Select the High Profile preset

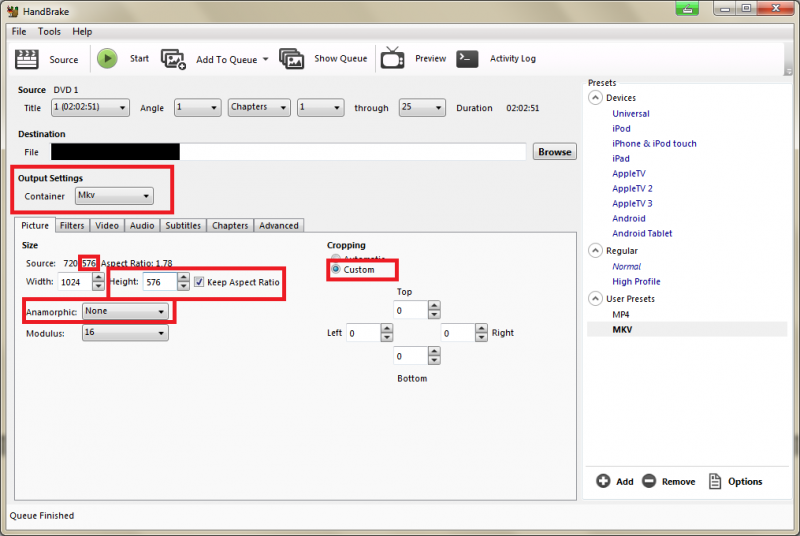[636, 282]
